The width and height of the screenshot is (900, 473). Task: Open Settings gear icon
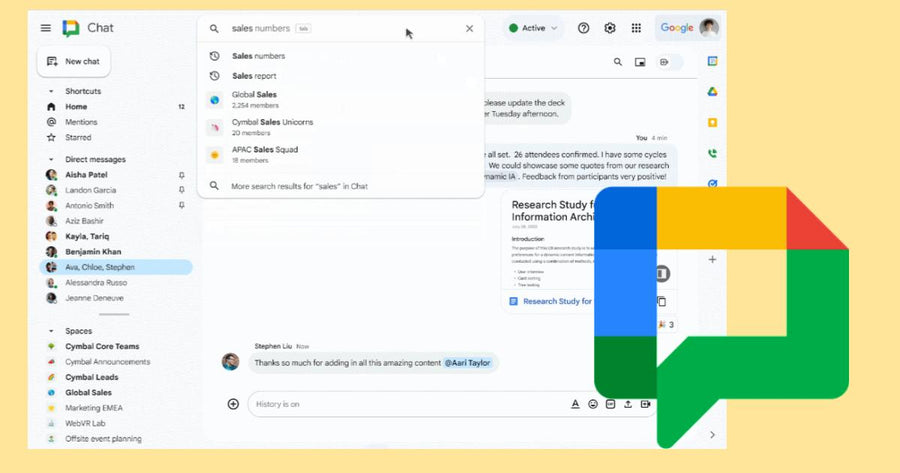(x=610, y=28)
